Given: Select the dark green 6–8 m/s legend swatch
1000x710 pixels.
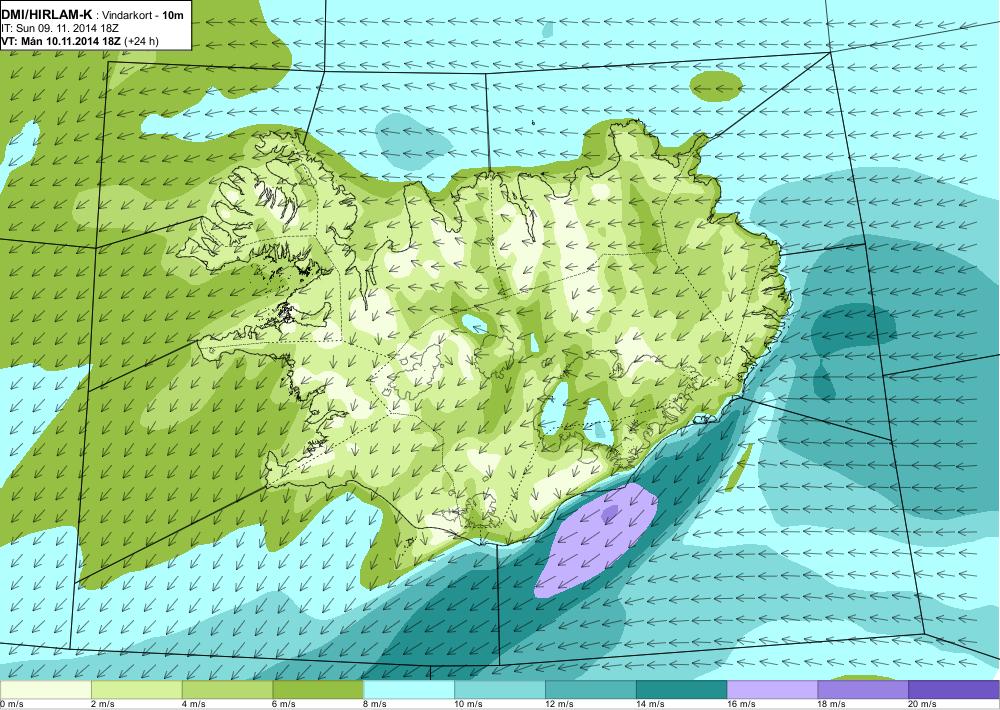Looking at the screenshot, I should tap(318, 690).
